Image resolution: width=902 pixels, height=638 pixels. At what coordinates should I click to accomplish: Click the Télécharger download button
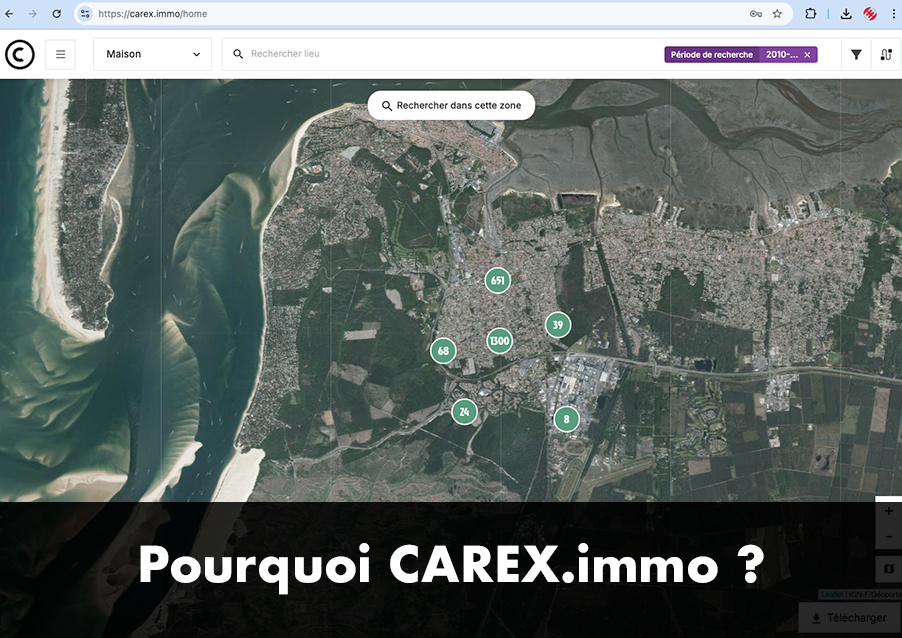[x=850, y=618]
